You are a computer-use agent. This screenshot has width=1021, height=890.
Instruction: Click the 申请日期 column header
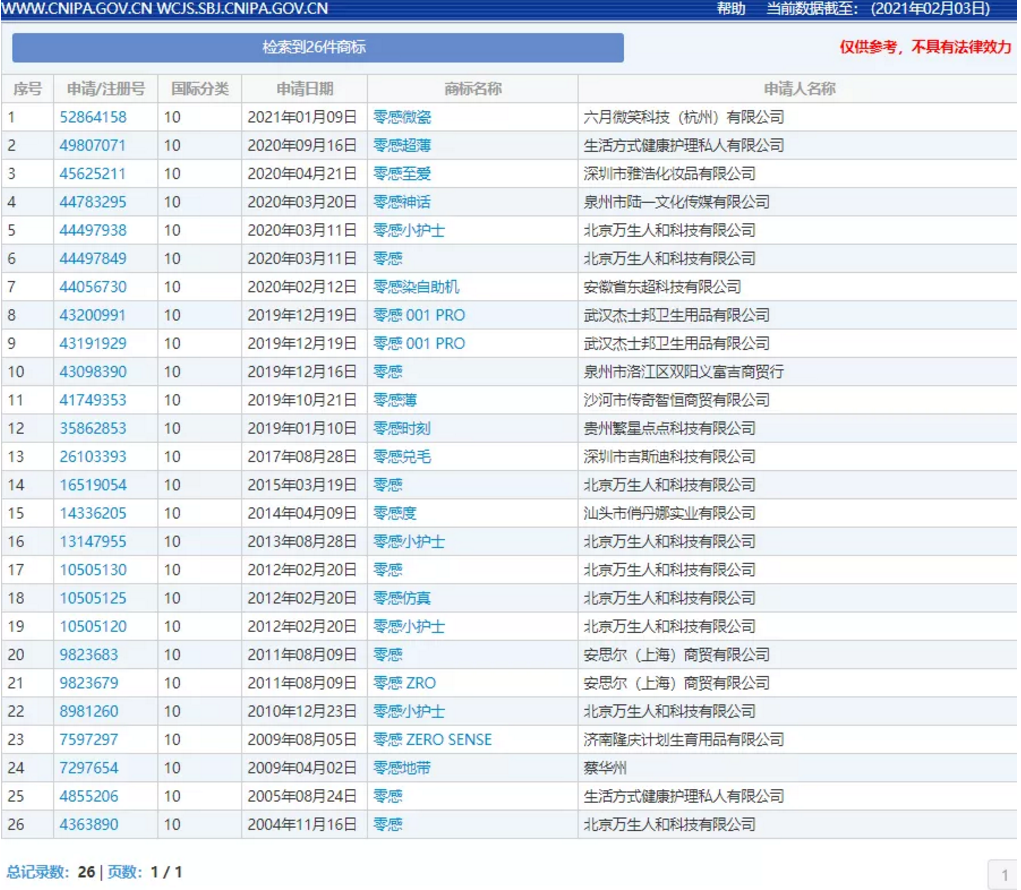click(305, 89)
